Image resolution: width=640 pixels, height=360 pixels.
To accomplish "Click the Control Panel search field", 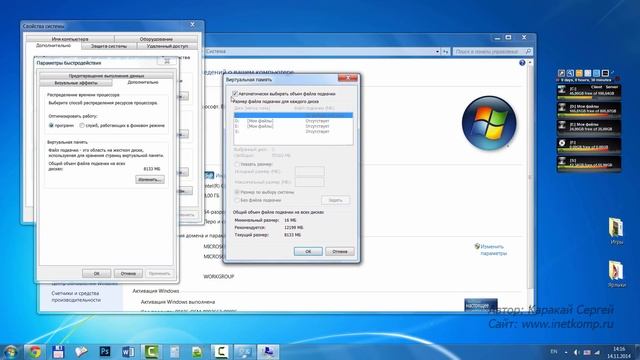I will (492, 51).
